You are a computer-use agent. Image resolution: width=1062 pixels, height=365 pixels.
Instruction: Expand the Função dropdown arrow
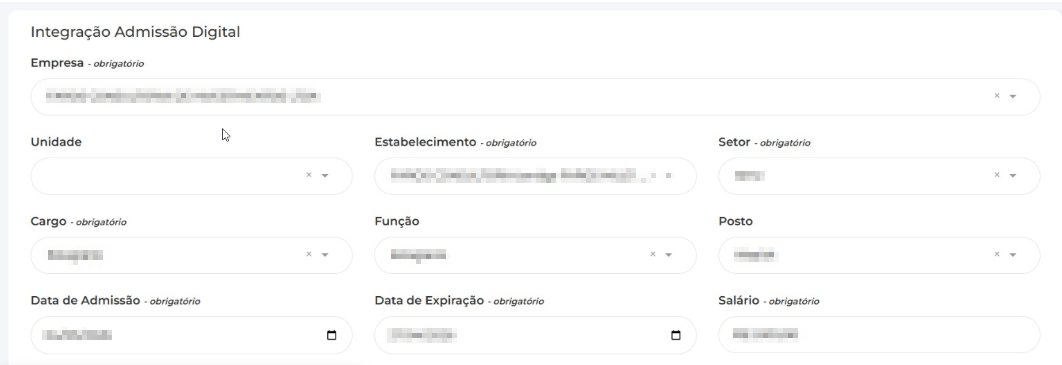tap(668, 255)
